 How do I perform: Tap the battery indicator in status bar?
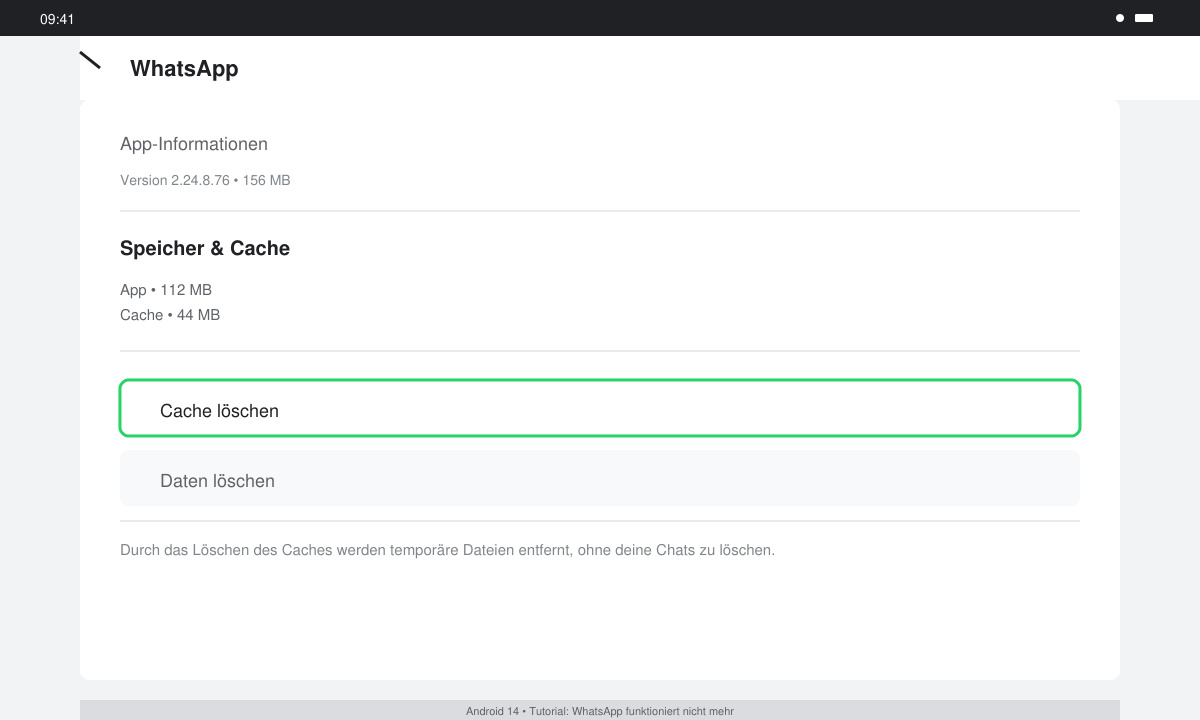[x=1144, y=18]
